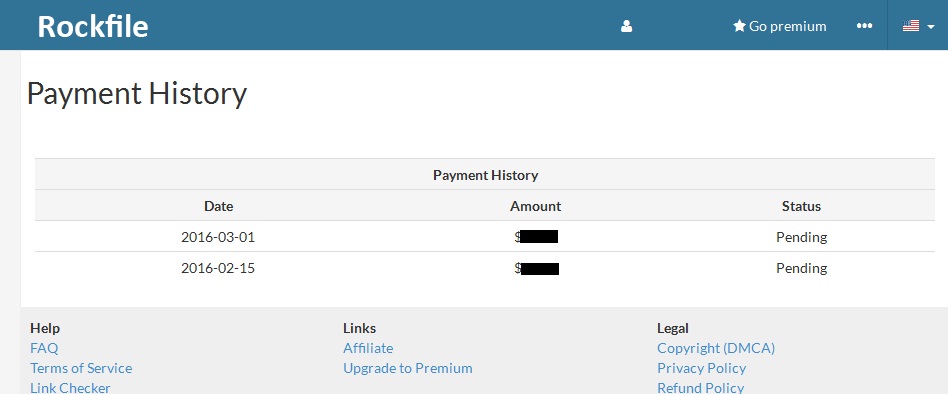This screenshot has height=394, width=948.
Task: Open Copyright (DMCA) page
Action: 716,348
